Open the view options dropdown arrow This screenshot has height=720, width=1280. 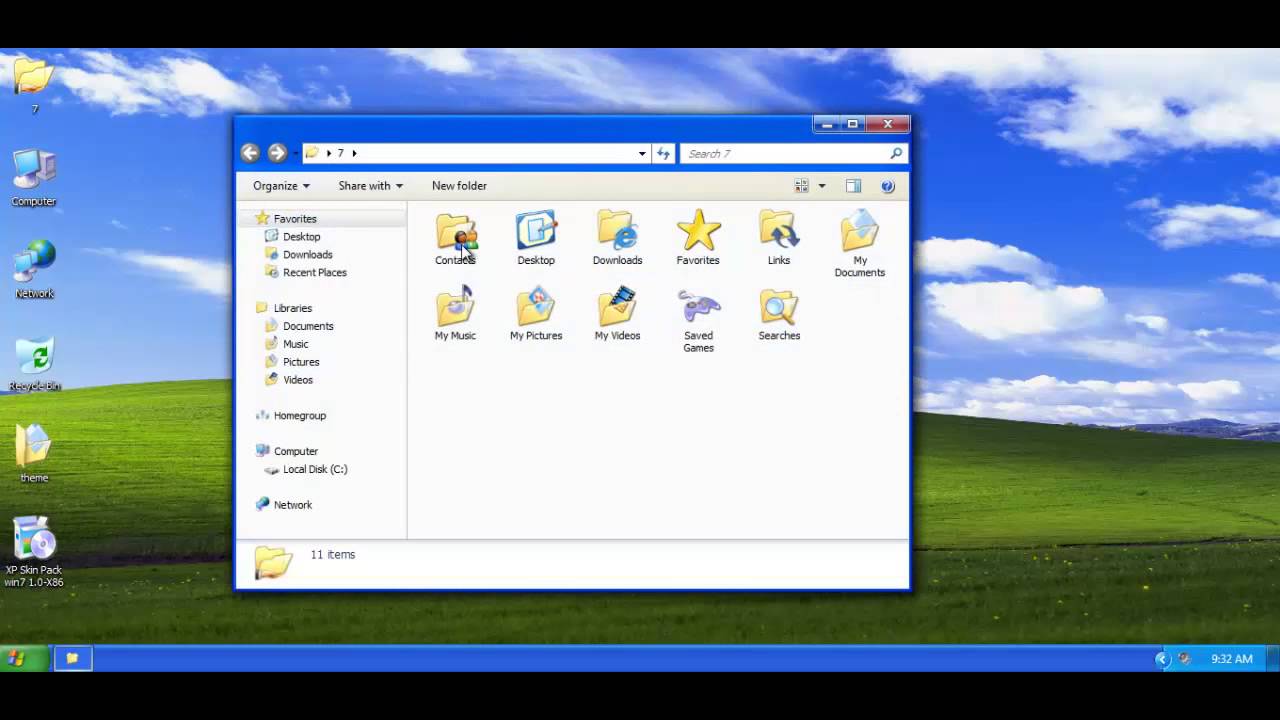click(822, 186)
